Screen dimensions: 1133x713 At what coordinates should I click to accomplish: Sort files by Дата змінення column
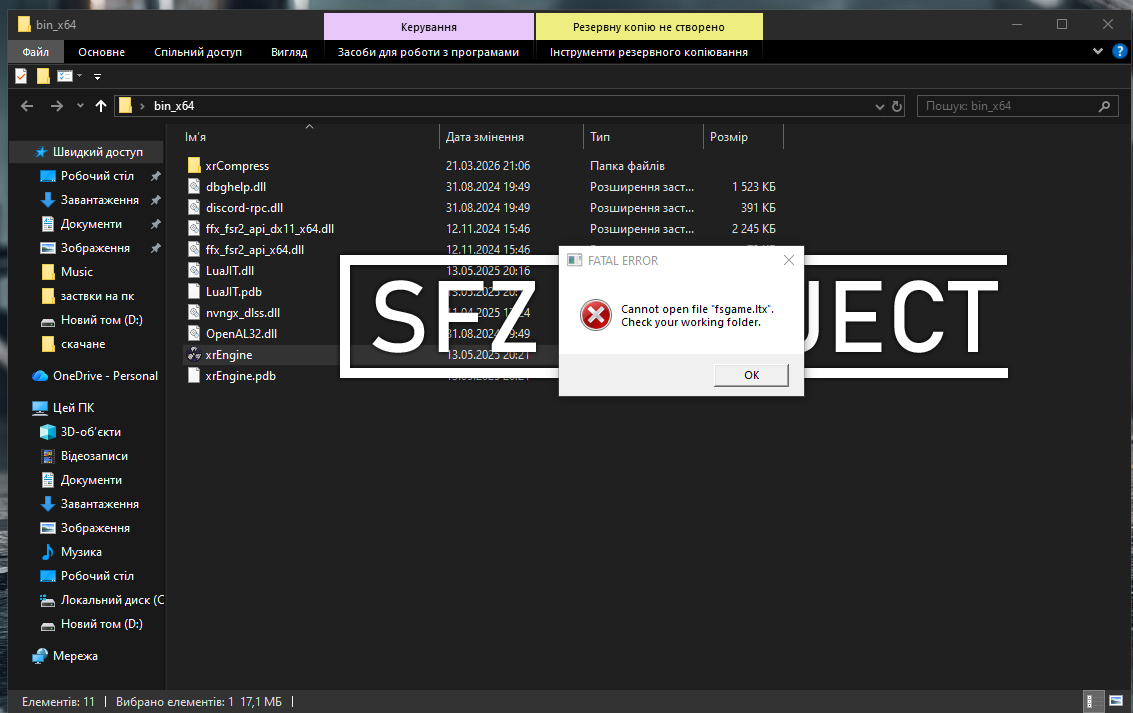click(485, 137)
